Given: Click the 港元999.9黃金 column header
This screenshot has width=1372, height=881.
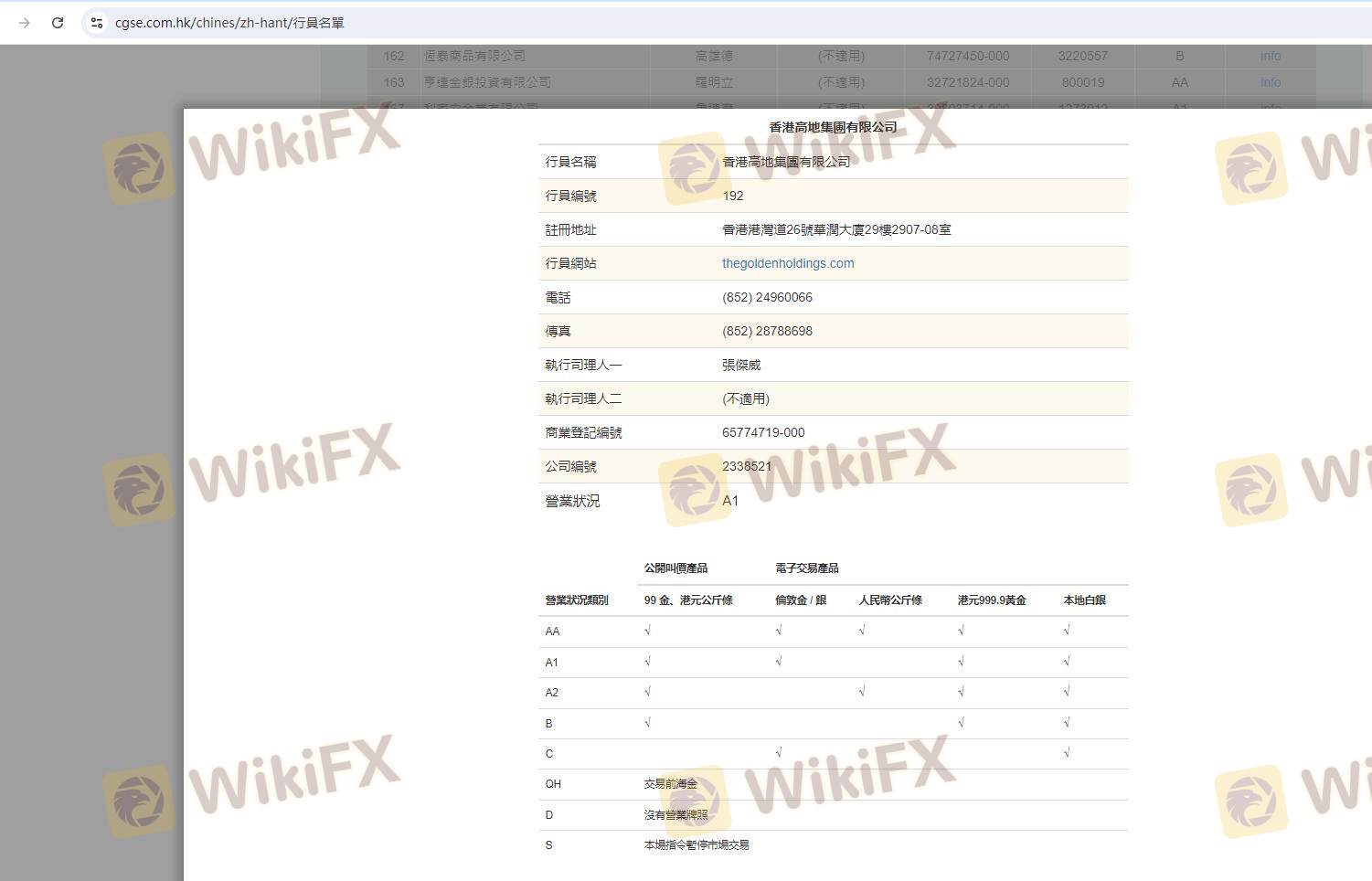Looking at the screenshot, I should click(x=992, y=600).
